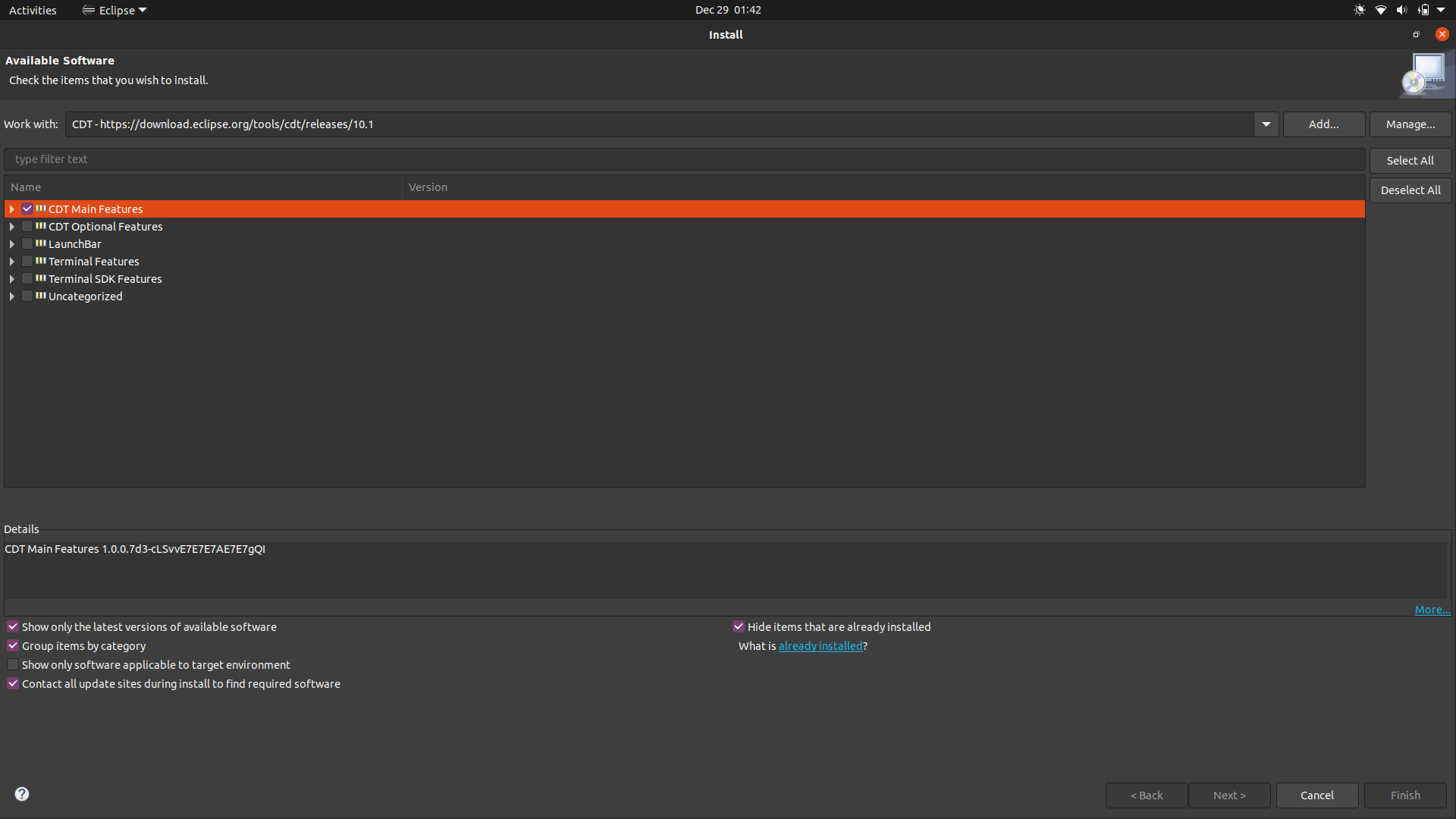Follow the already installed link

click(x=821, y=646)
